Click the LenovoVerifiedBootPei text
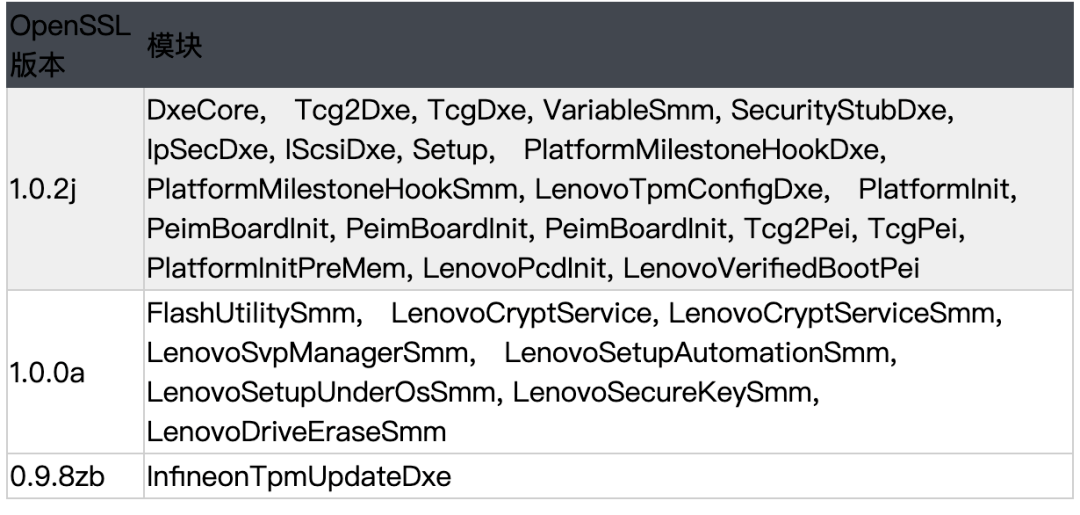Image resolution: width=1080 pixels, height=515 pixels. point(771,268)
